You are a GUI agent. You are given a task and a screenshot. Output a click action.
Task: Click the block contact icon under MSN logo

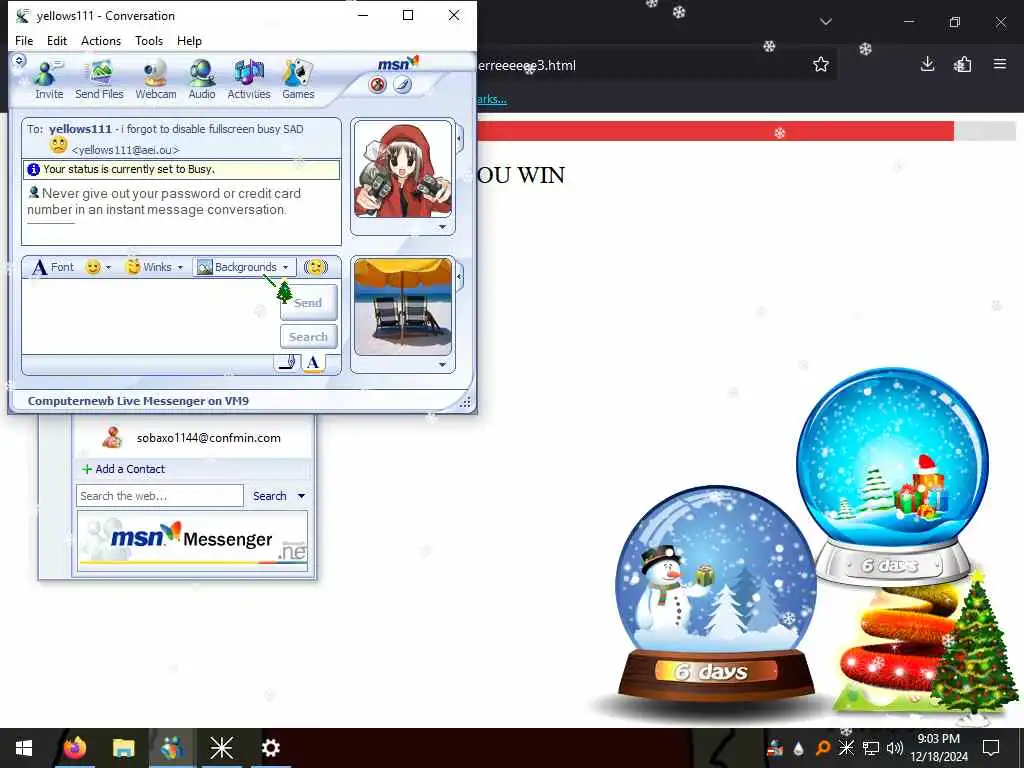tap(377, 84)
